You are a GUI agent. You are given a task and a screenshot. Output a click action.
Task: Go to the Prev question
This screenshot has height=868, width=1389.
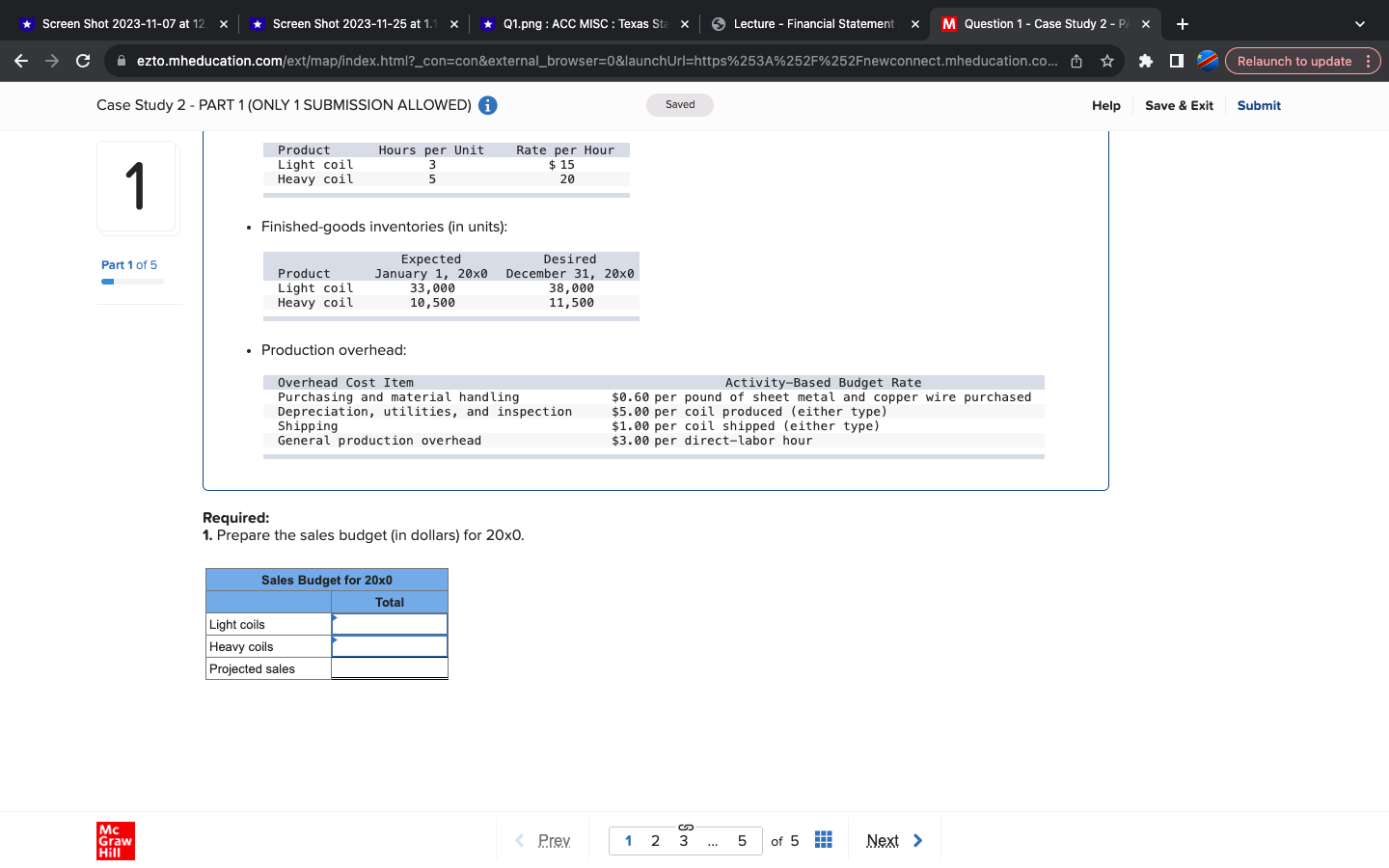(x=543, y=841)
